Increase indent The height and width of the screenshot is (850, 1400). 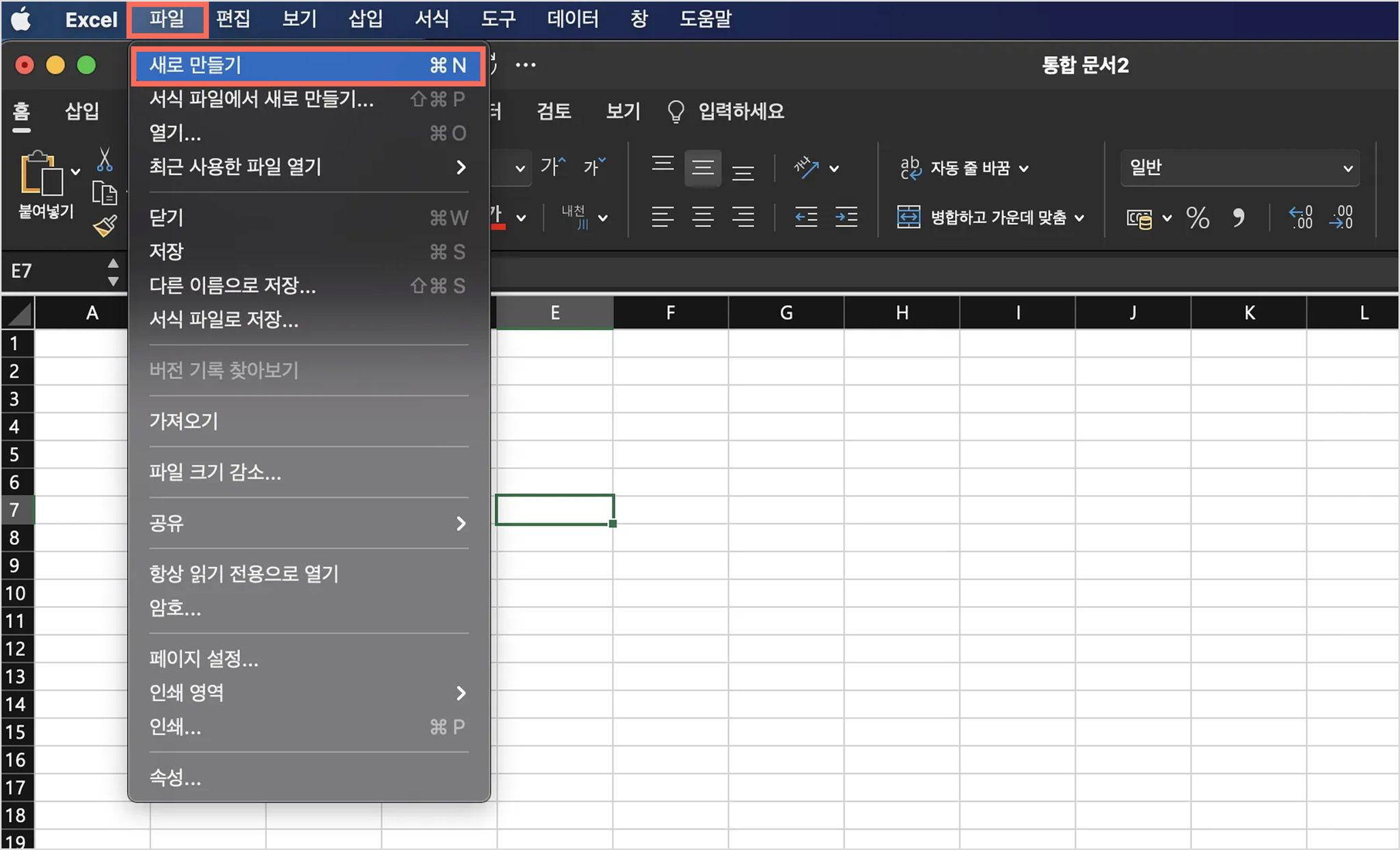click(x=846, y=217)
